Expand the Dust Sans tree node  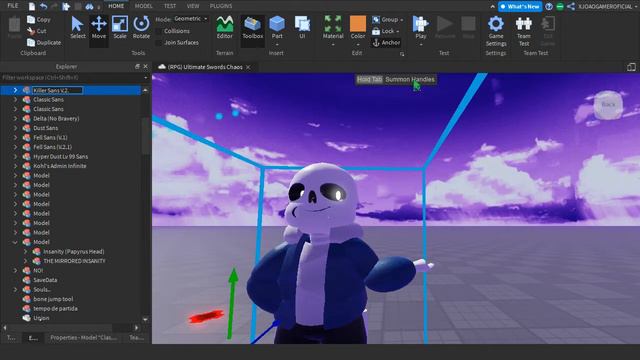pos(15,128)
